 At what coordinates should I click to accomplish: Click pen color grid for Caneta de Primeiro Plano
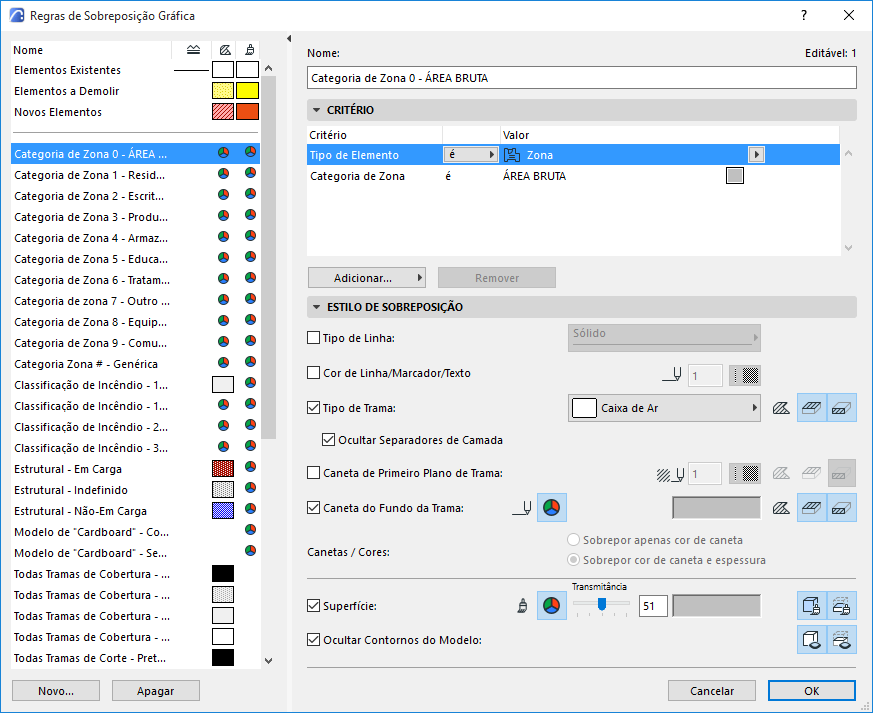coord(745,474)
